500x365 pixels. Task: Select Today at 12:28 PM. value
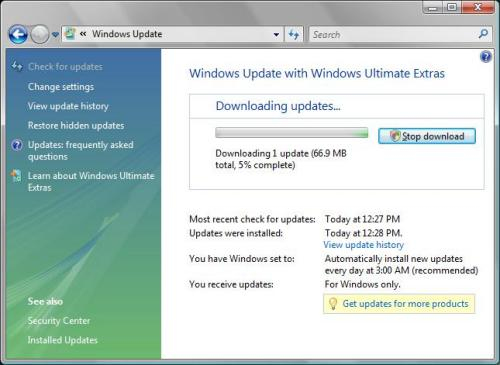pos(363,233)
